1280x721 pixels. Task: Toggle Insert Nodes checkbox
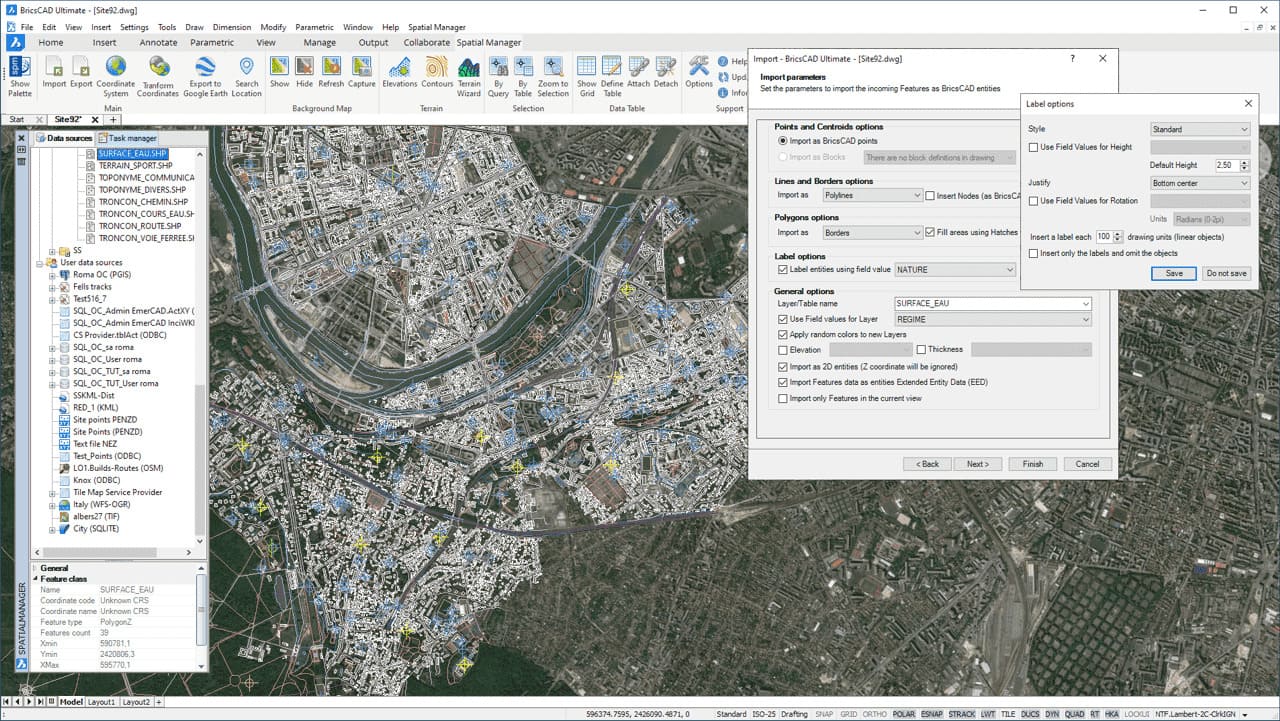pos(930,196)
